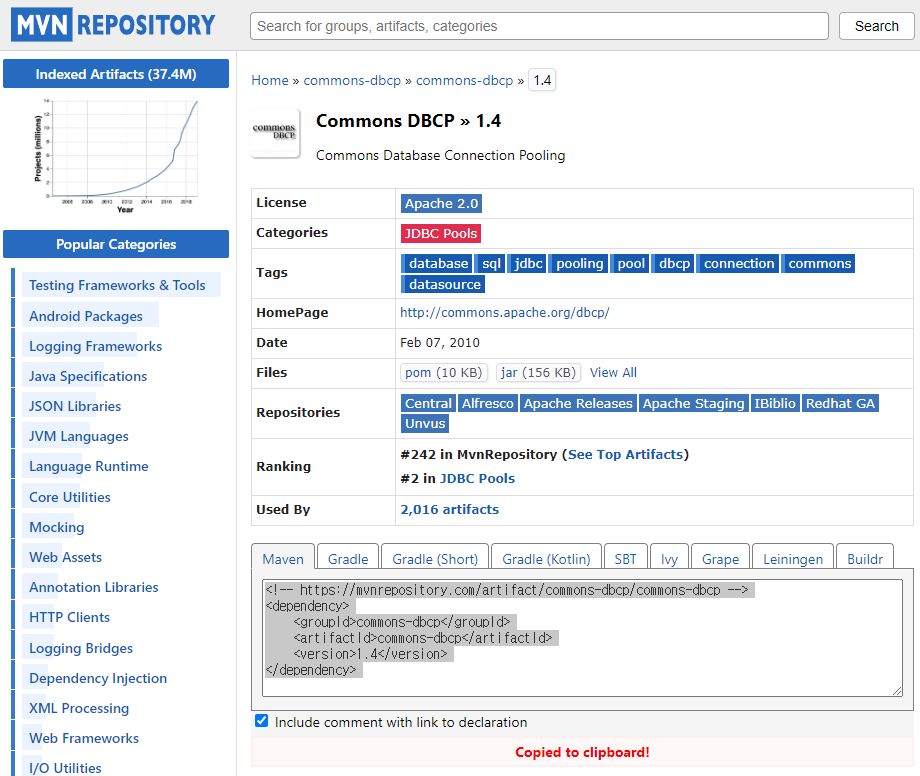Open Dependency Injection category
The image size is (920, 776).
pos(98,678)
